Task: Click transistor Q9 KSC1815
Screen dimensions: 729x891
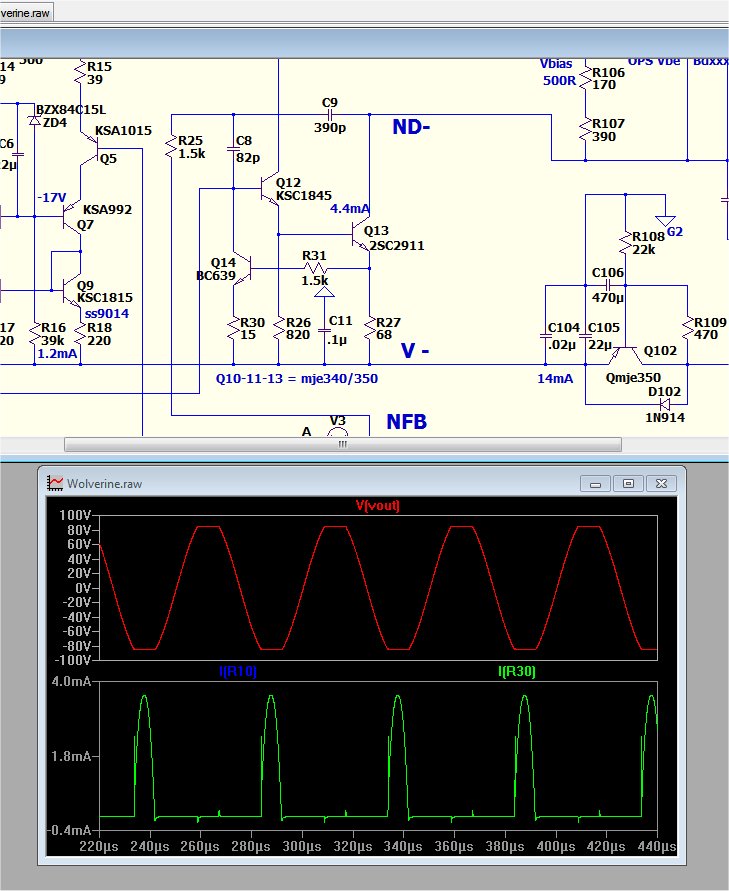Action: (73, 291)
